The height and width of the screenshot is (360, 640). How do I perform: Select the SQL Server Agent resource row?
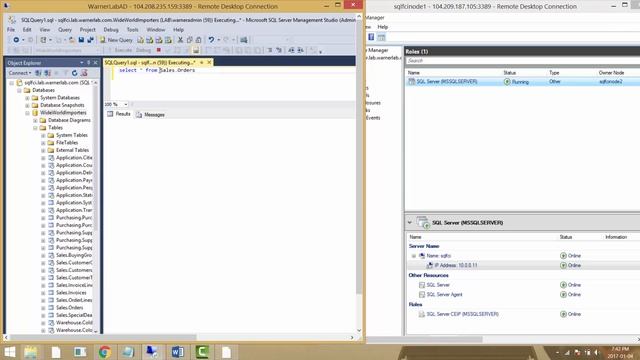522,295
